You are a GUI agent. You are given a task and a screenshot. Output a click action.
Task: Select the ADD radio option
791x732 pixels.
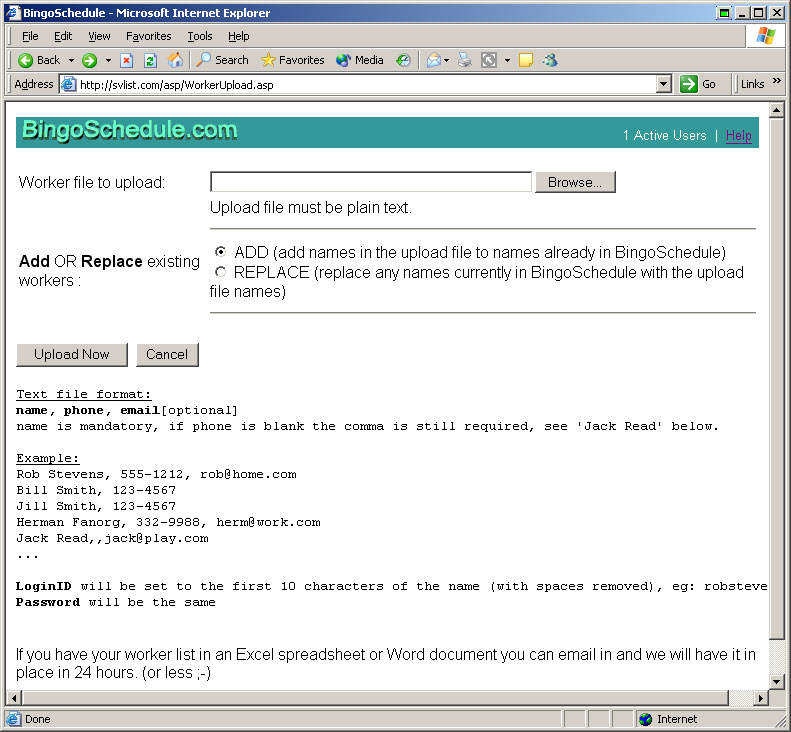pos(220,251)
